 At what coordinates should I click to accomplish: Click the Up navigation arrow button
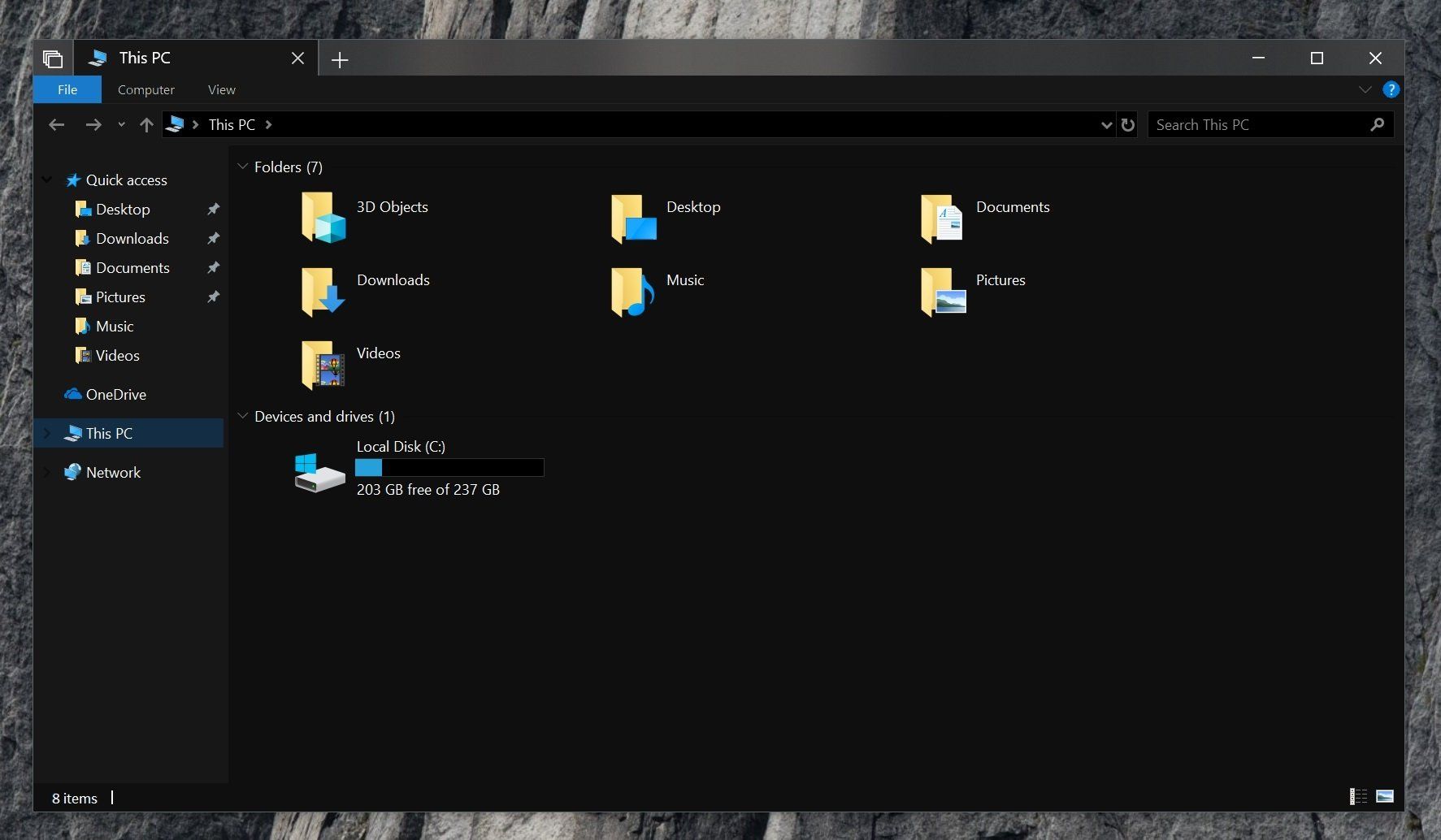click(146, 124)
